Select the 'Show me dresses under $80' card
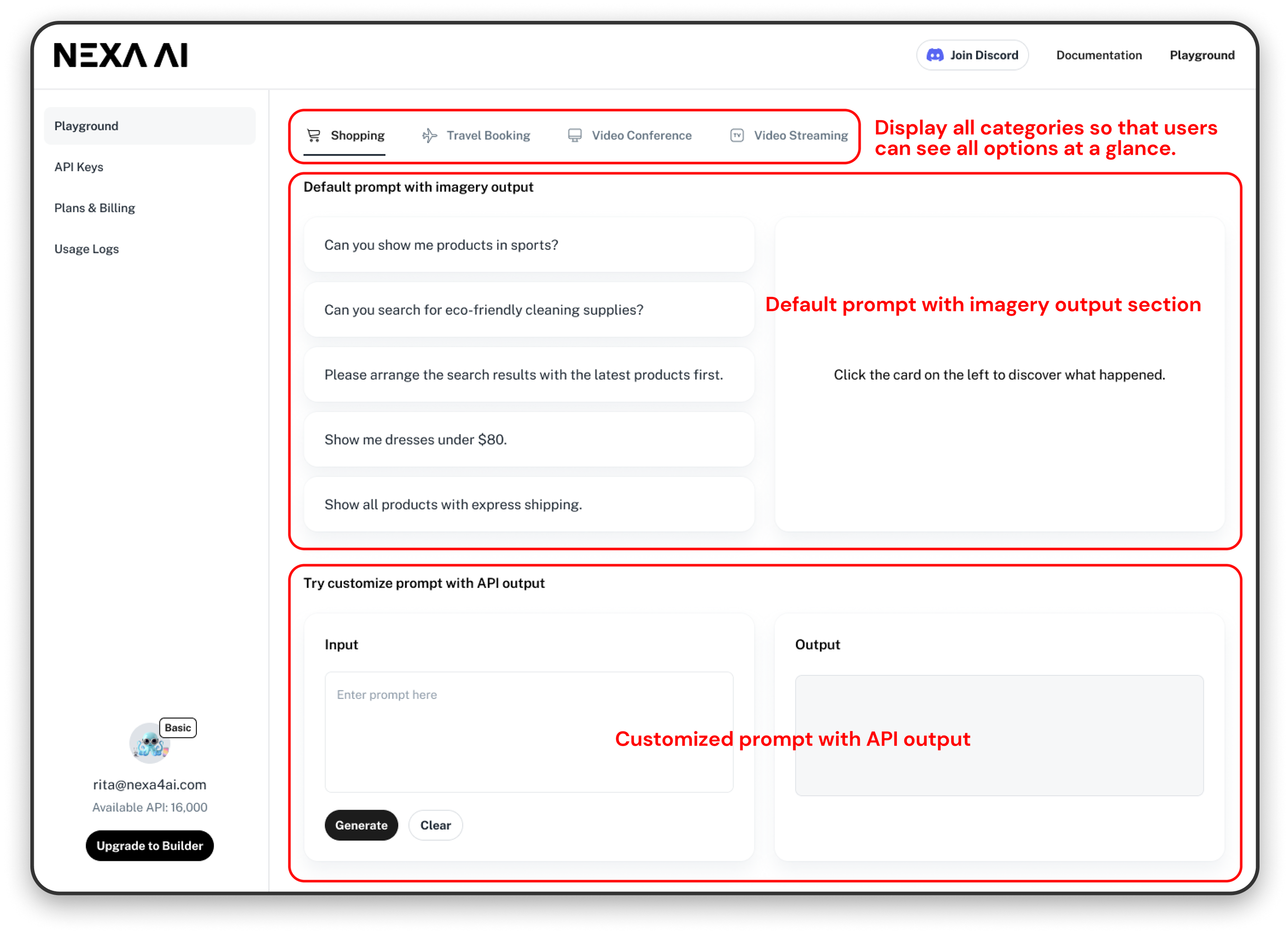1288x933 pixels. [528, 440]
